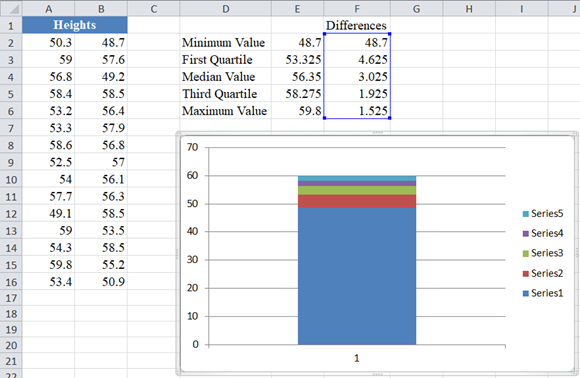Screen dimensions: 580x378
Task: Select the First Quartile label cell
Action: 226,60
